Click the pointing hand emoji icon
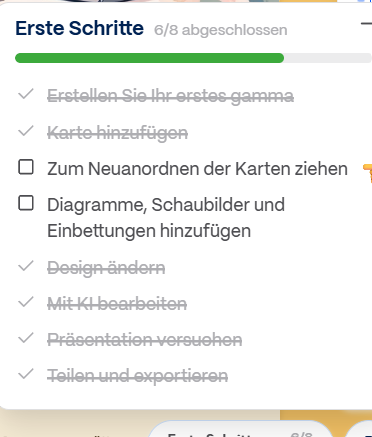Image resolution: width=372 pixels, height=437 pixels. point(367,172)
